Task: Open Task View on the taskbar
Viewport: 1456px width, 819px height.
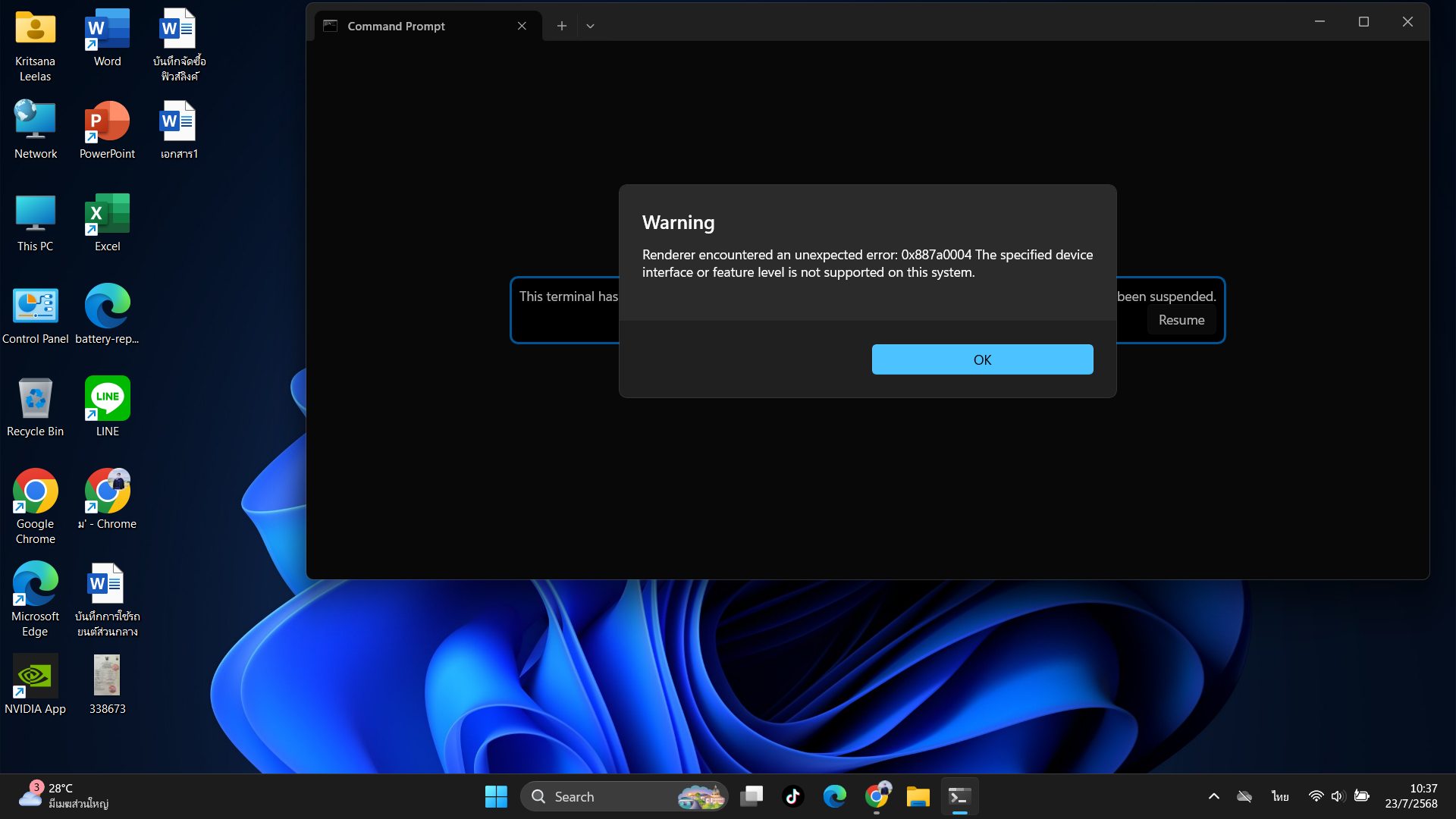Action: tap(752, 796)
